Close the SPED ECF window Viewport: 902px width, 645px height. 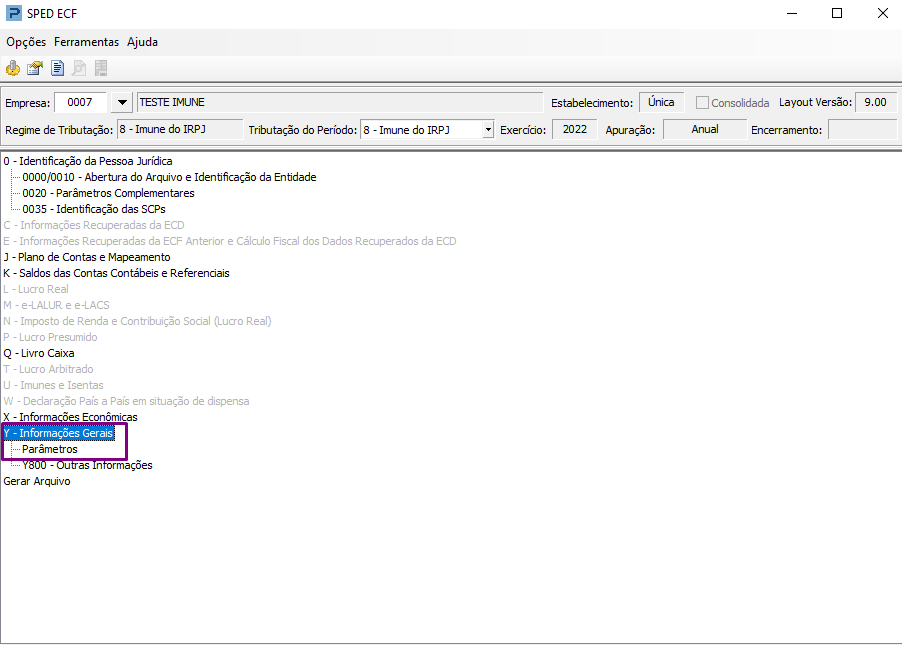882,13
